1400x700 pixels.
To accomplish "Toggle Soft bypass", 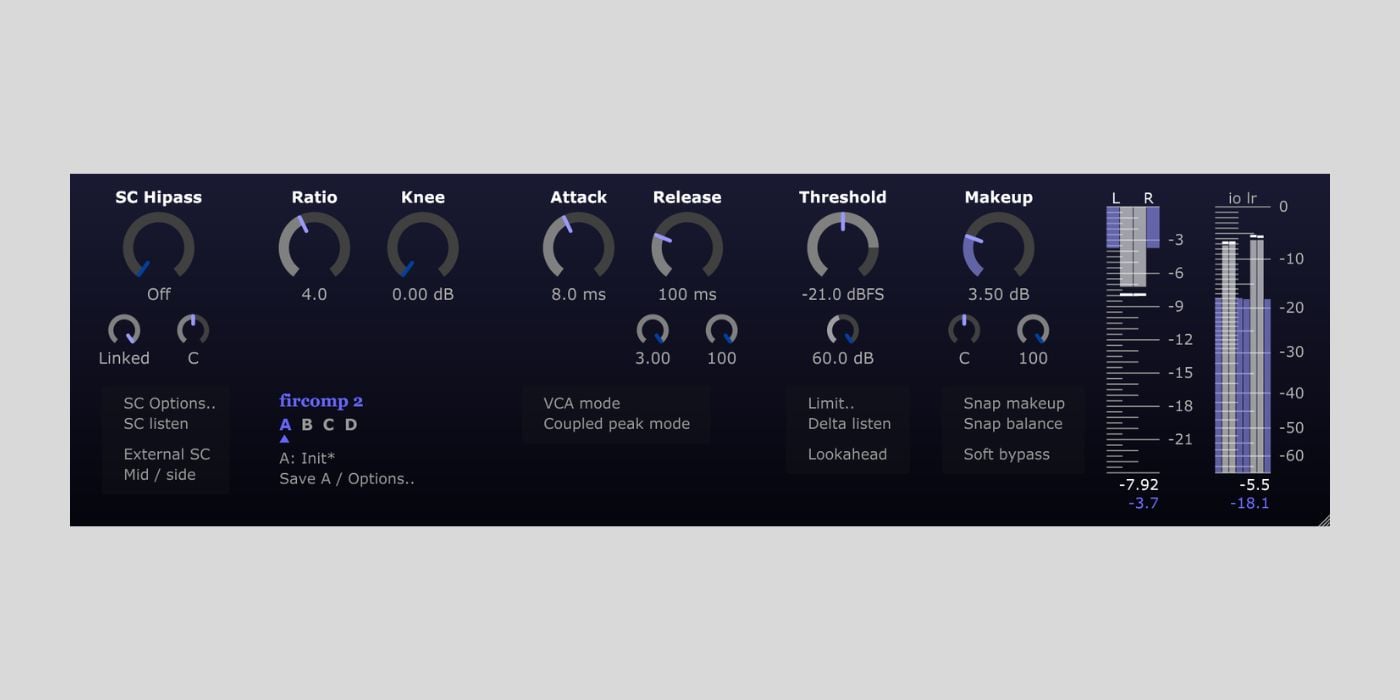I will (x=1006, y=454).
